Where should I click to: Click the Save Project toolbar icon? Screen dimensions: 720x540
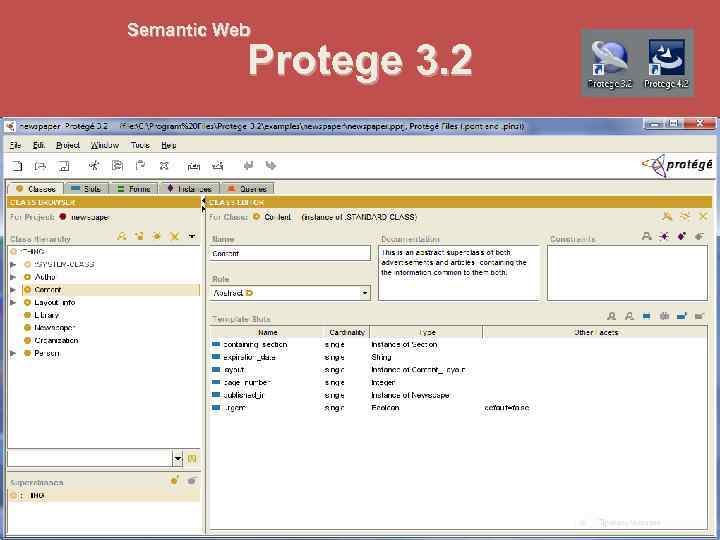pyautogui.click(x=64, y=166)
